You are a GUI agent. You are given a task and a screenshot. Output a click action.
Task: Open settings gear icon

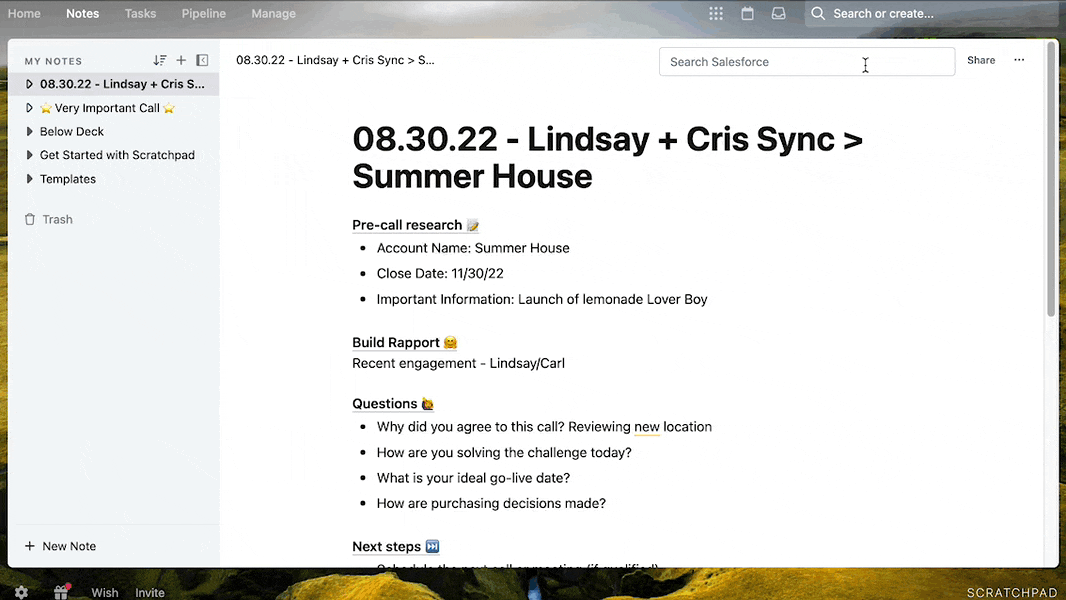click(22, 593)
